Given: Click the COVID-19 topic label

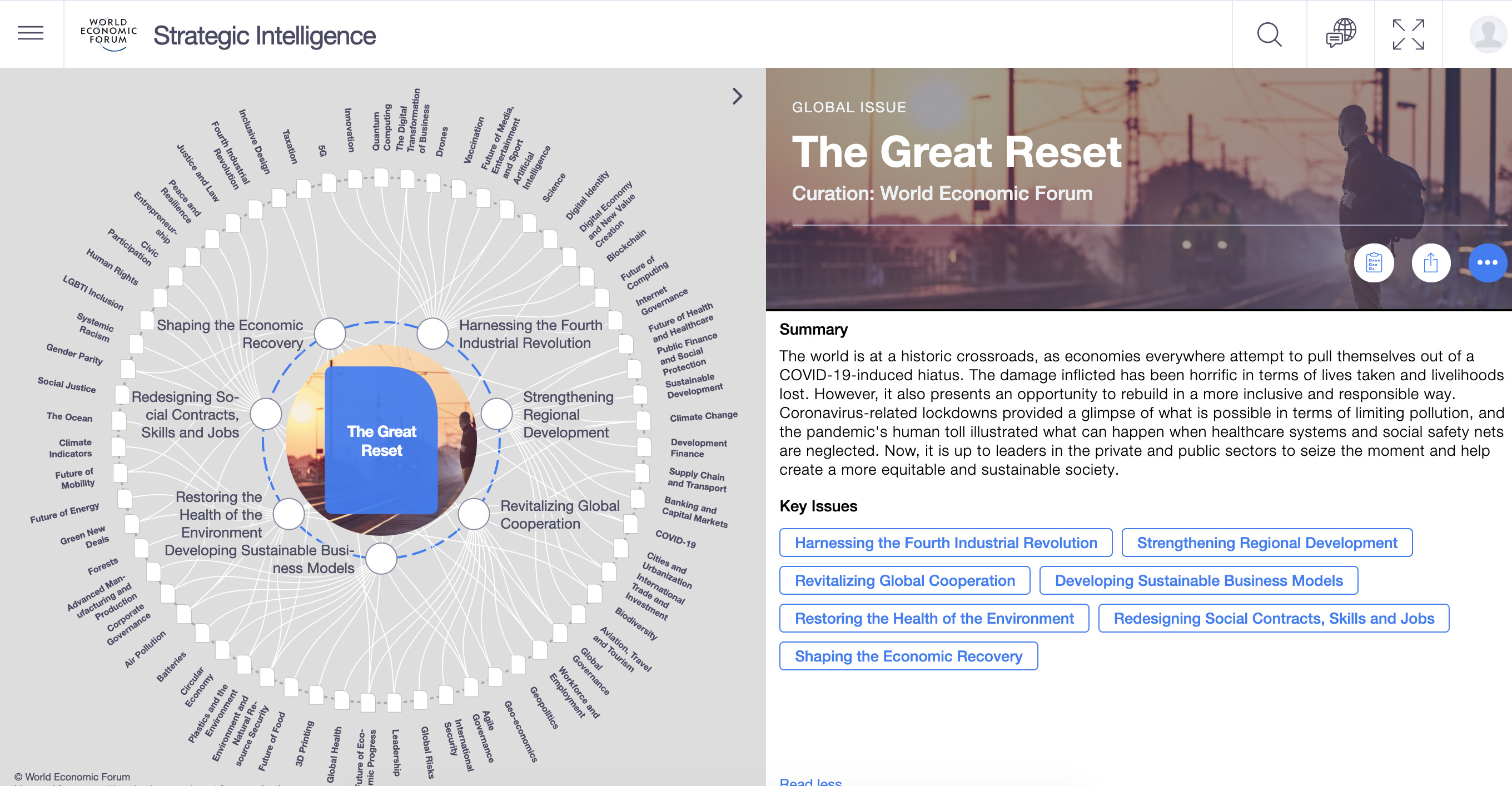Looking at the screenshot, I should (675, 539).
